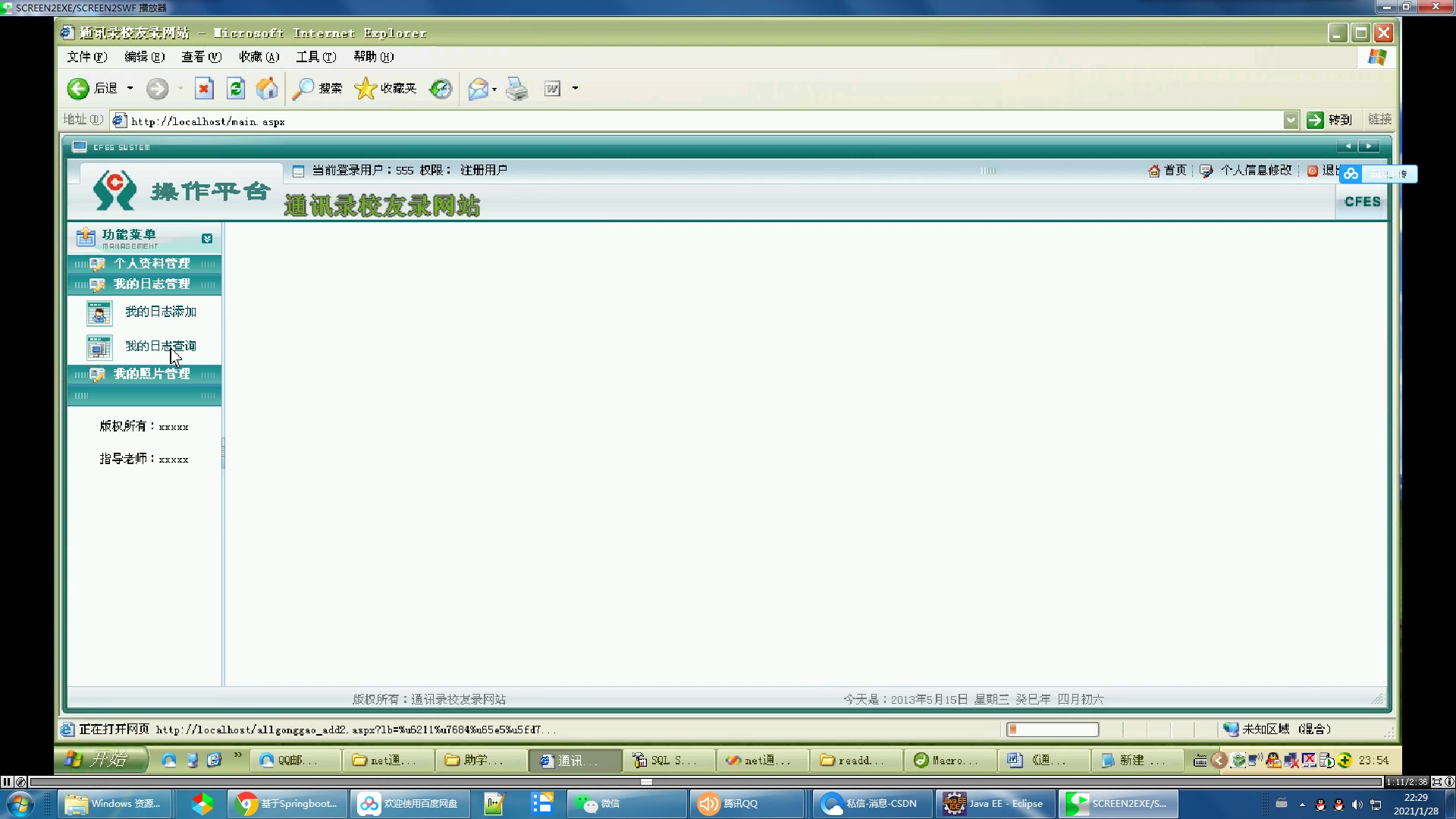Collapse the 功能菜单 panel chevron
Screen dimensions: 1456x819
point(207,239)
